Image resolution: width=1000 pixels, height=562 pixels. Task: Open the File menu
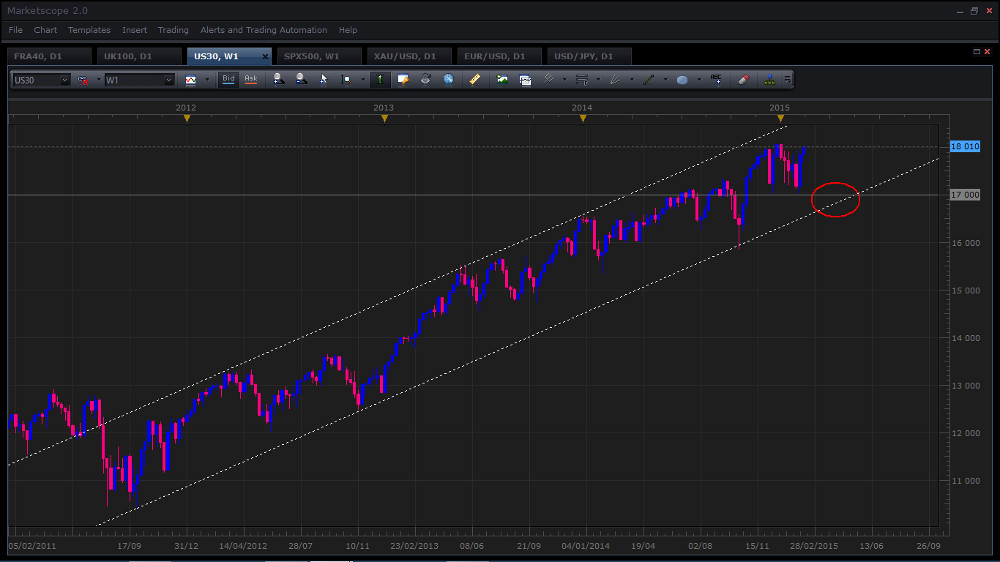15,30
